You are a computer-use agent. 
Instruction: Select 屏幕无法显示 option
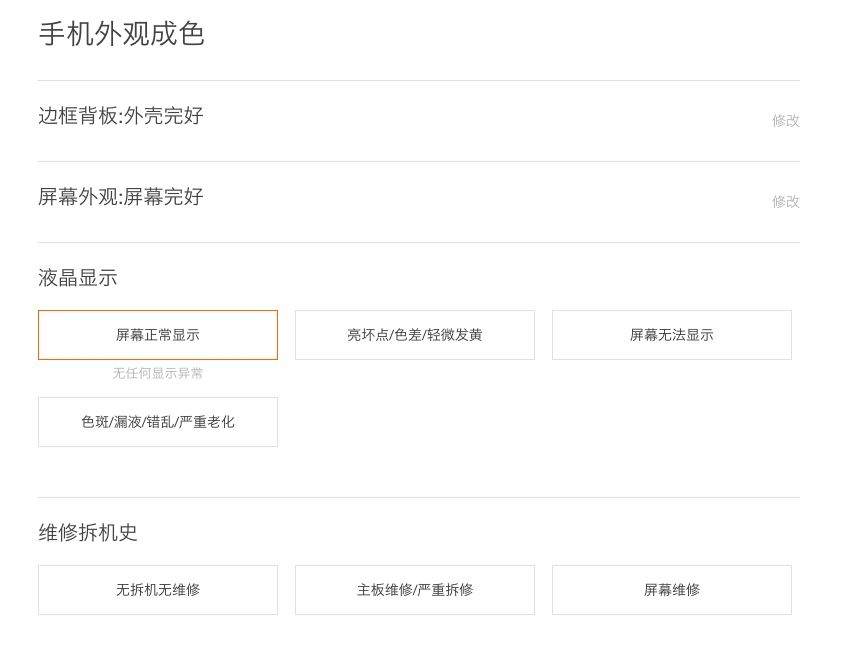672,335
